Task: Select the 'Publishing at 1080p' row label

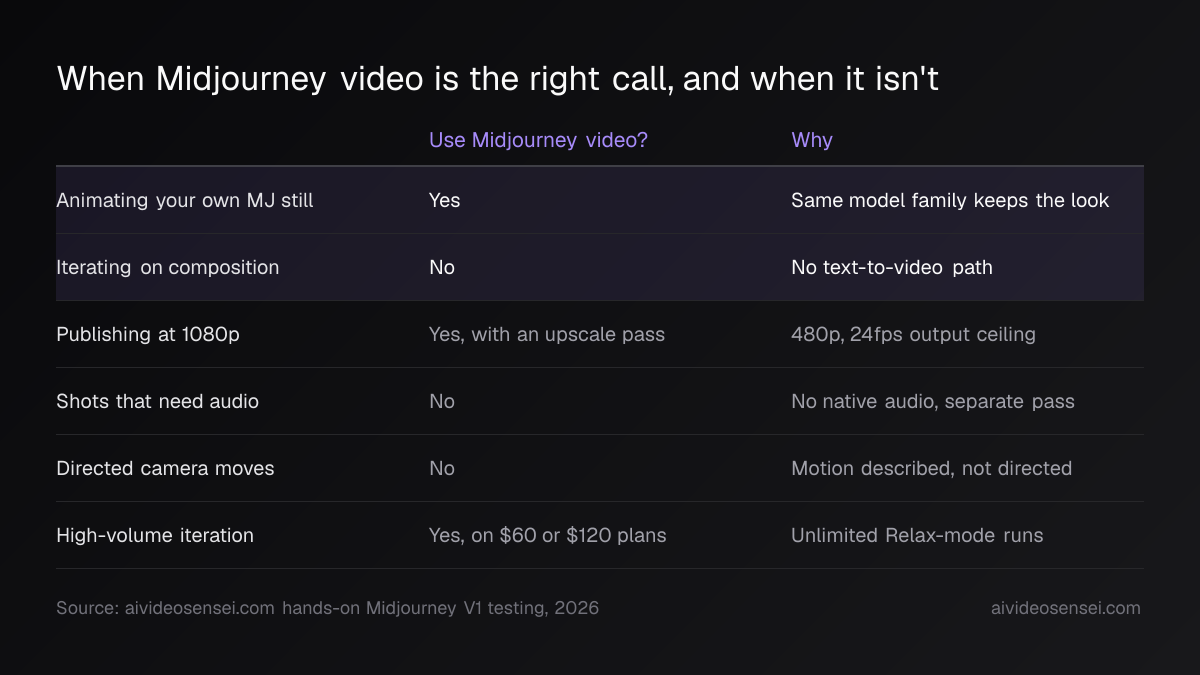Action: 148,334
